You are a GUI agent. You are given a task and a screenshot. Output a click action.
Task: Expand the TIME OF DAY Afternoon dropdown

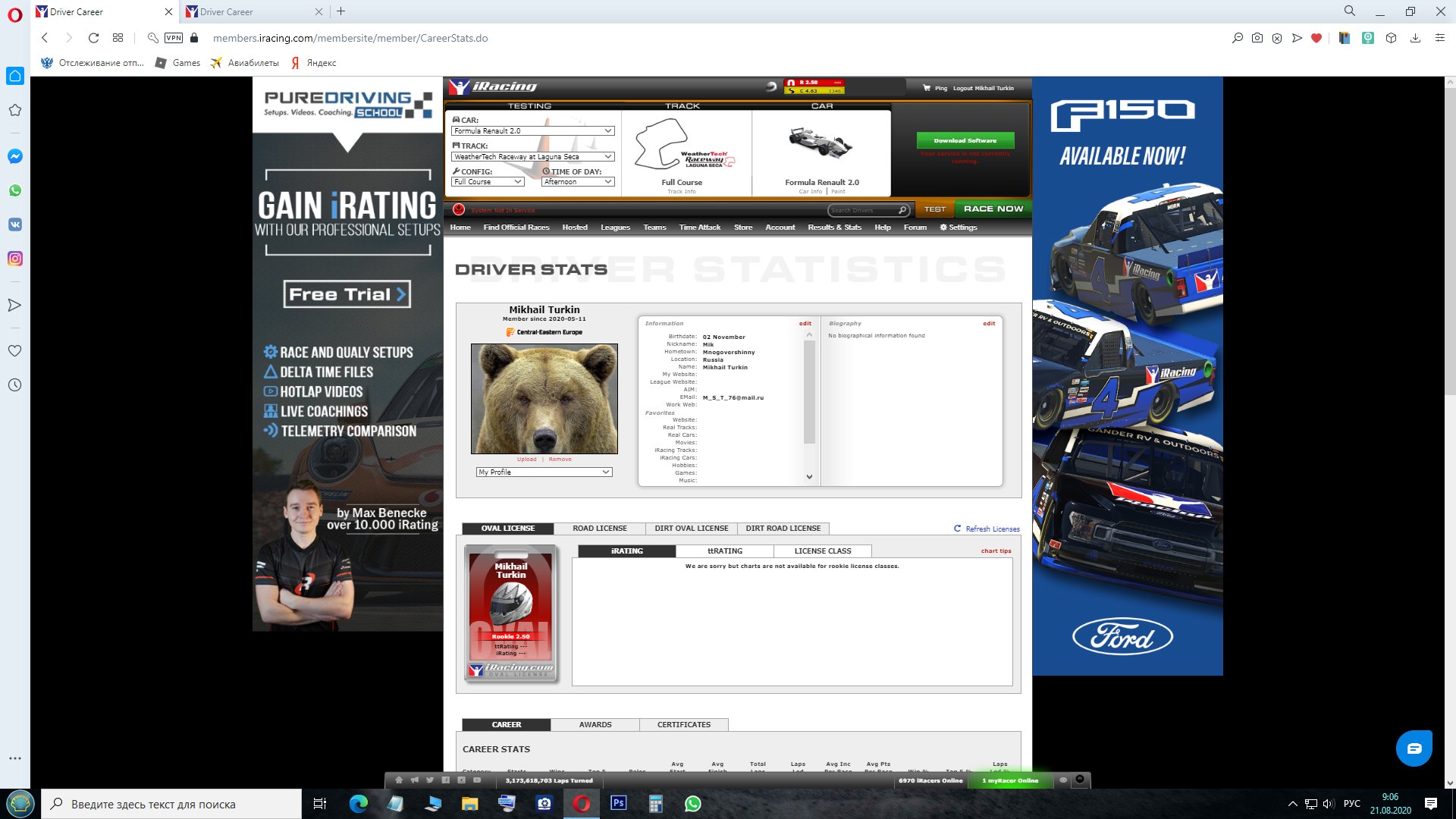tap(577, 182)
